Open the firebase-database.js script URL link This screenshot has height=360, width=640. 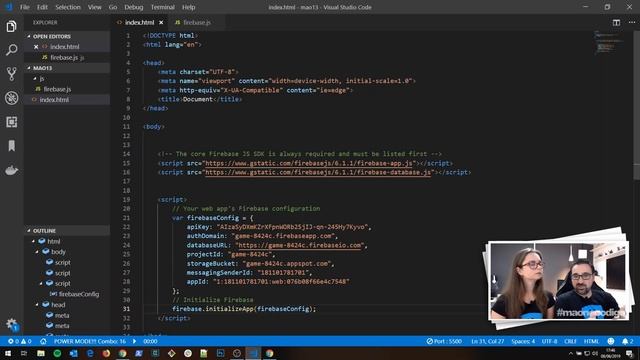click(318, 172)
